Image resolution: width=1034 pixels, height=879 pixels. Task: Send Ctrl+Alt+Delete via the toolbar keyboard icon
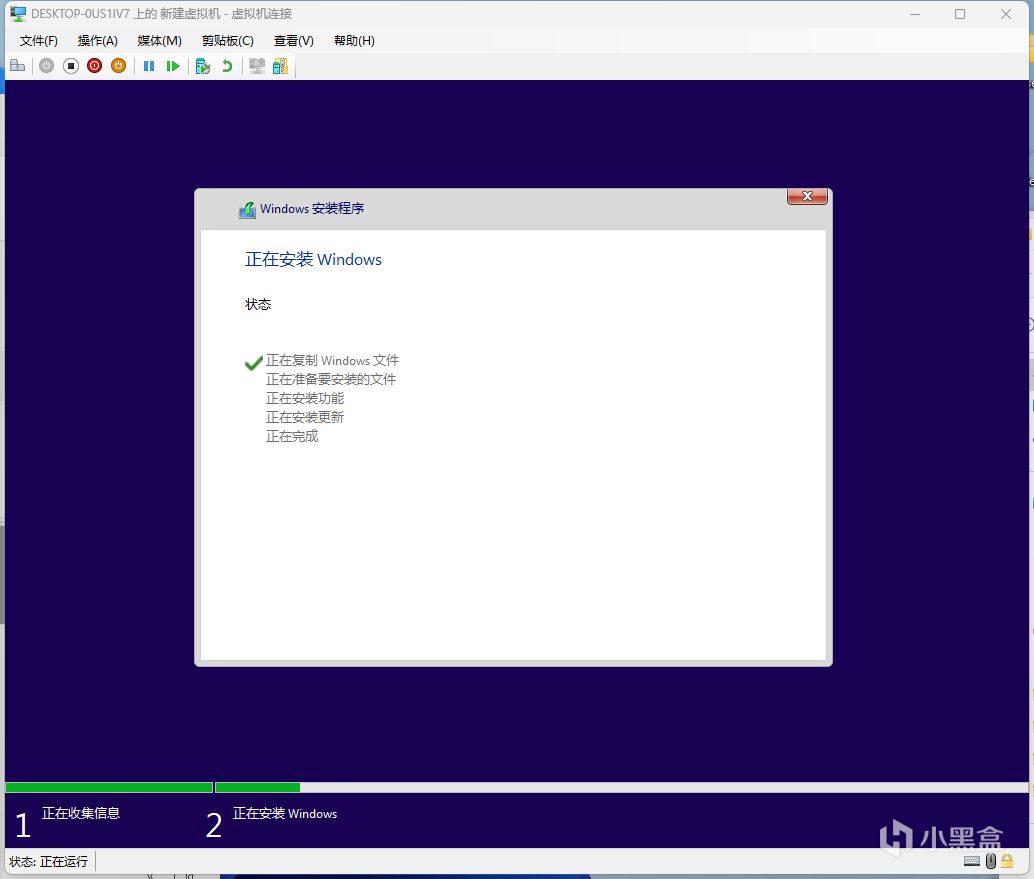[18, 66]
